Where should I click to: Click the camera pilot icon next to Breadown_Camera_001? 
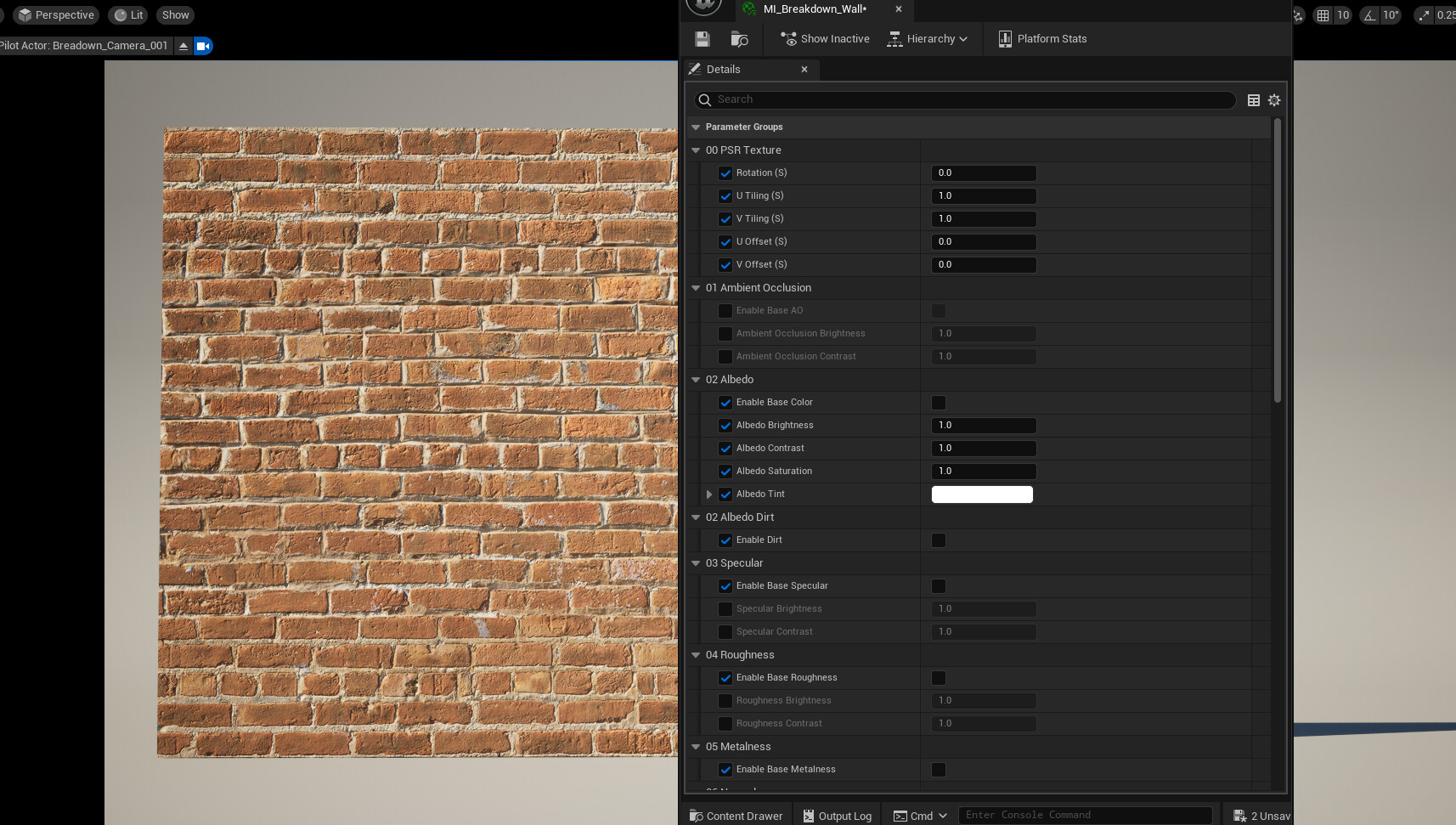coord(202,46)
